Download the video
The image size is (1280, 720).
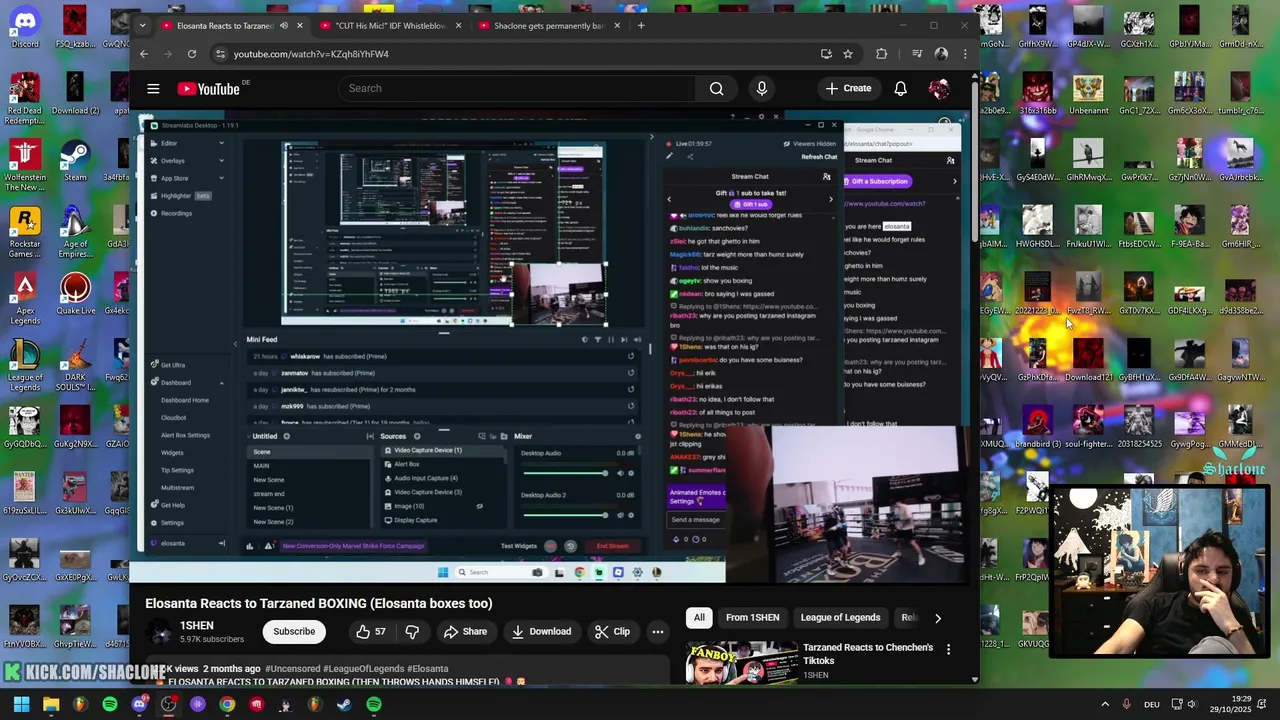coord(541,632)
